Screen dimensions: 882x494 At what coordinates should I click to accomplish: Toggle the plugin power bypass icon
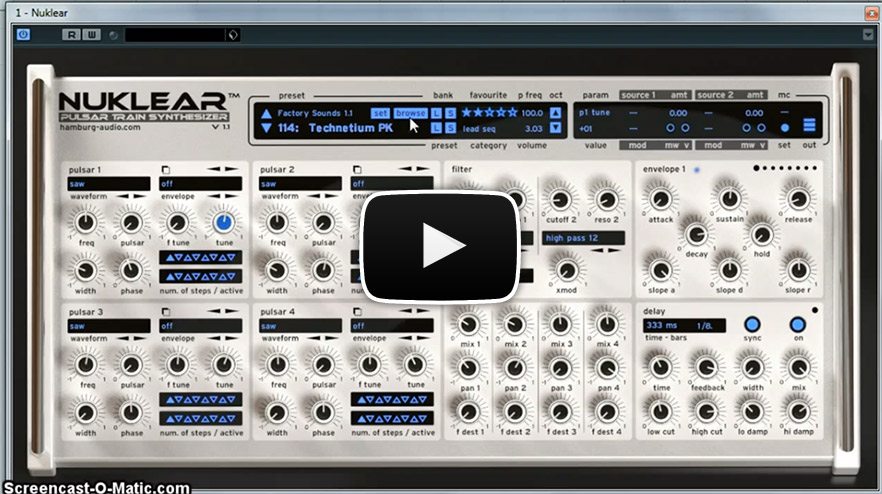24,35
